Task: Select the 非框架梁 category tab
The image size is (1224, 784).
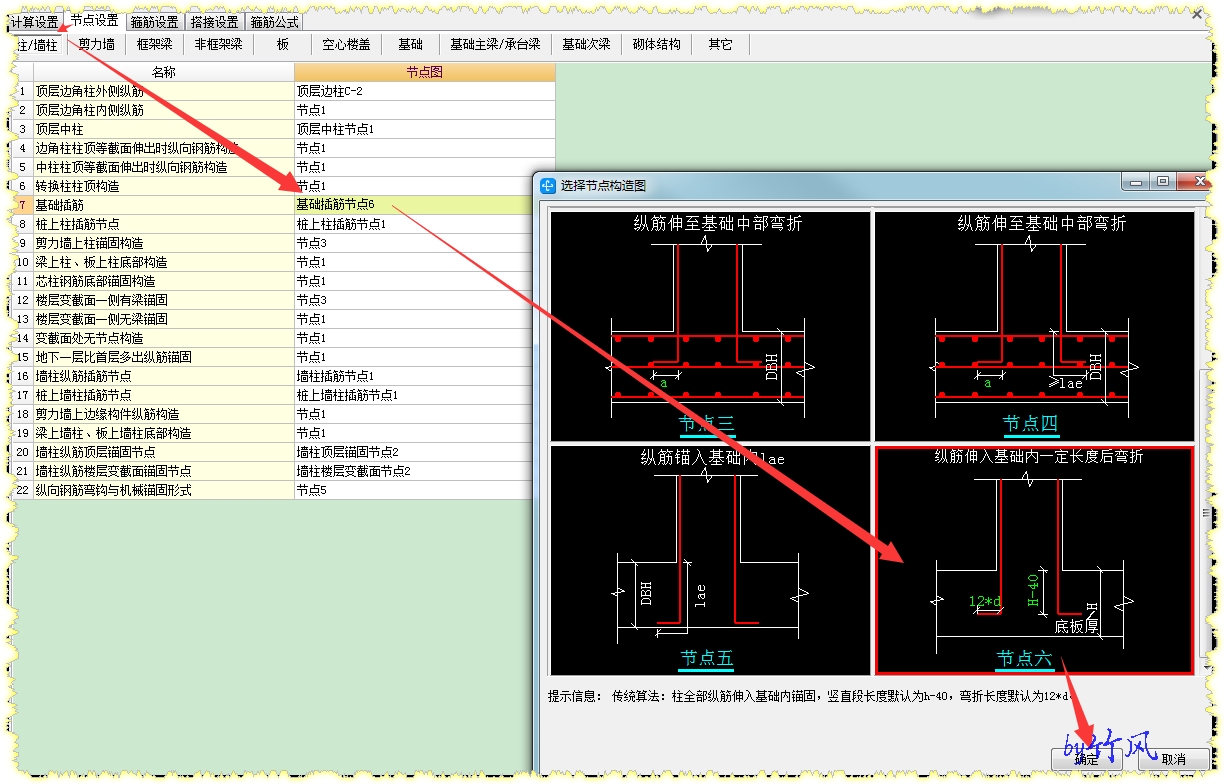Action: pos(219,44)
